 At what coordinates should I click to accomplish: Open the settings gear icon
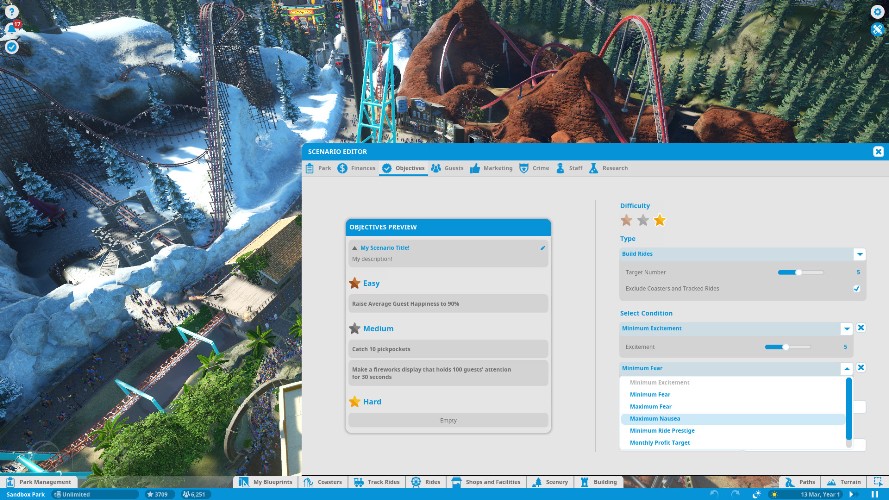pos(877,12)
